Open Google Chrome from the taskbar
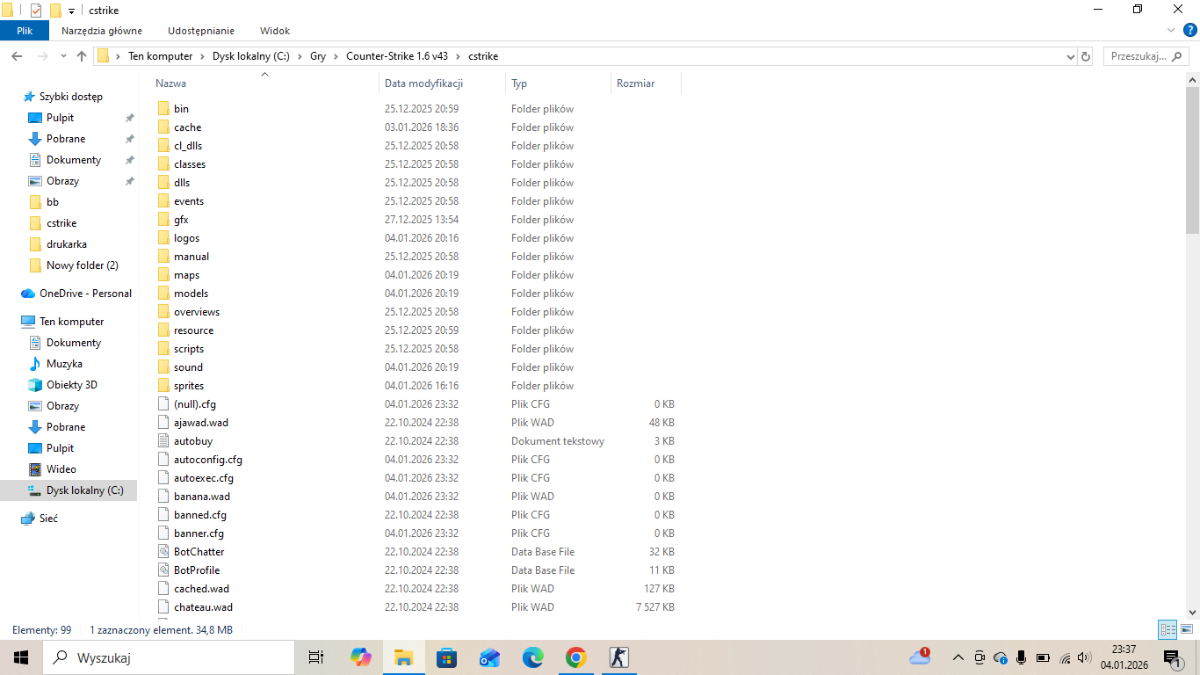 tap(575, 657)
